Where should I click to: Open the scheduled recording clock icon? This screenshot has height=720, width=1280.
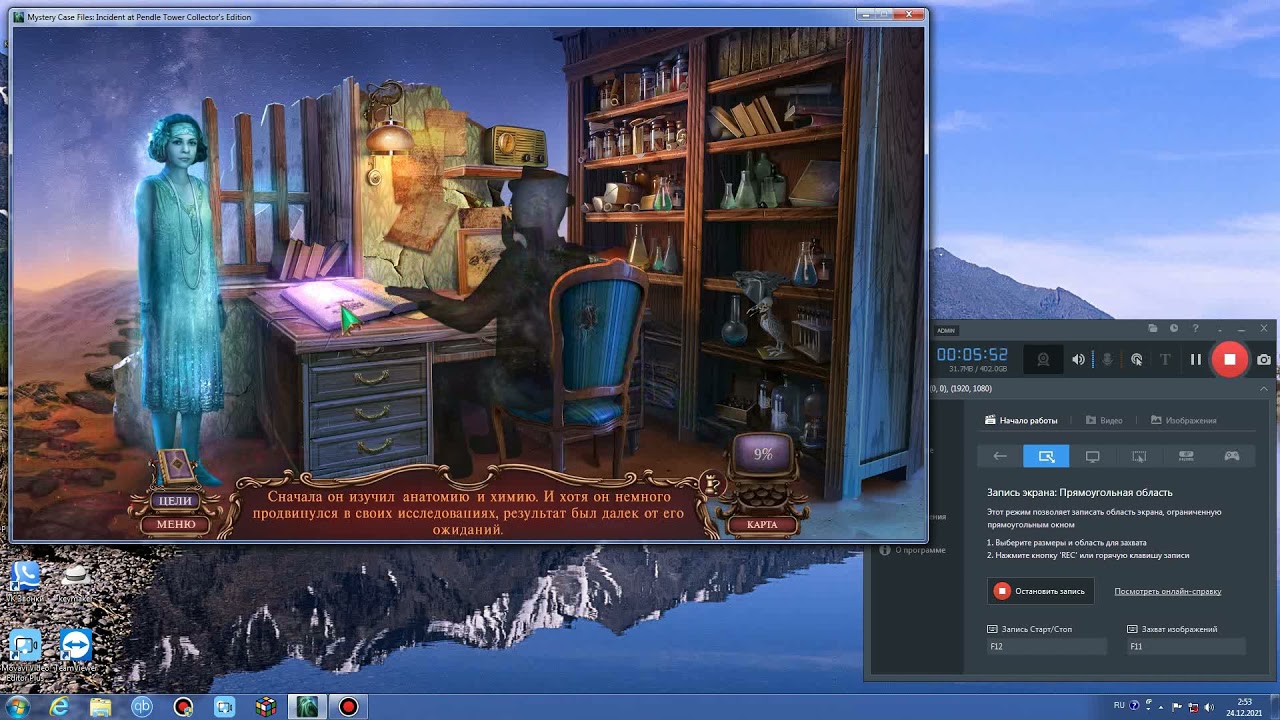1174,328
